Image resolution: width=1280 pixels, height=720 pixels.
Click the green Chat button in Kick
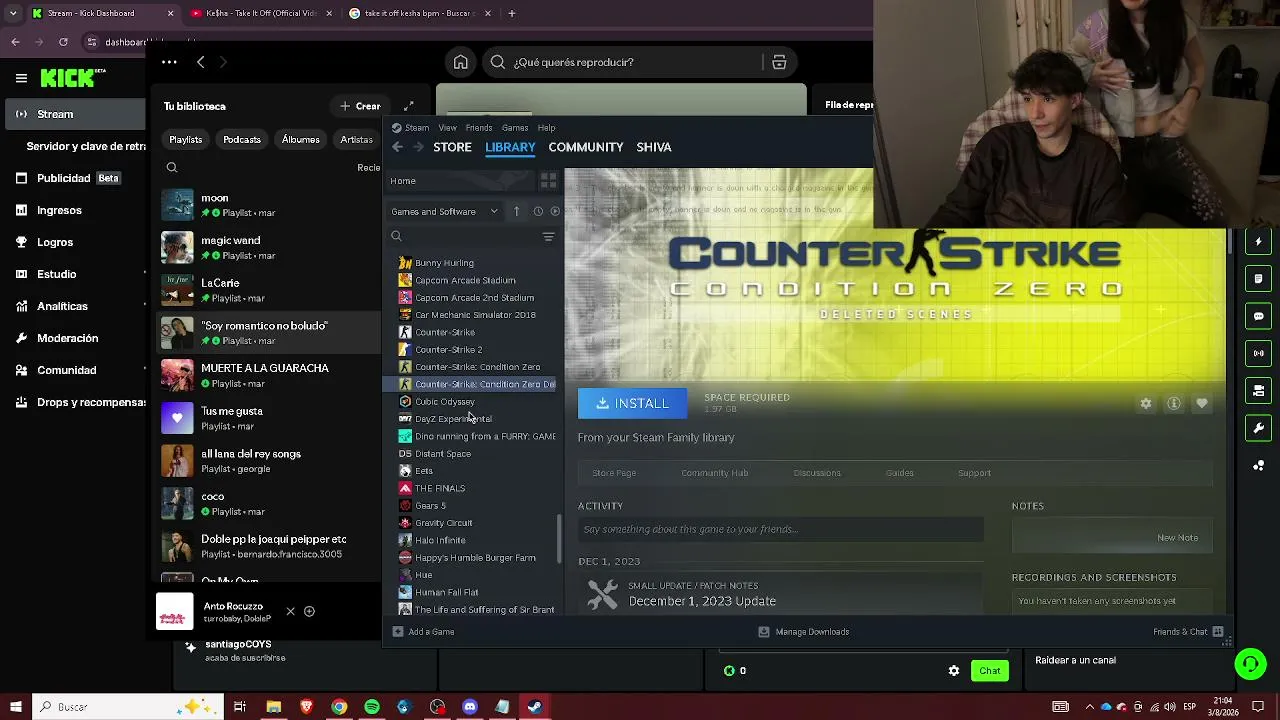pos(990,671)
